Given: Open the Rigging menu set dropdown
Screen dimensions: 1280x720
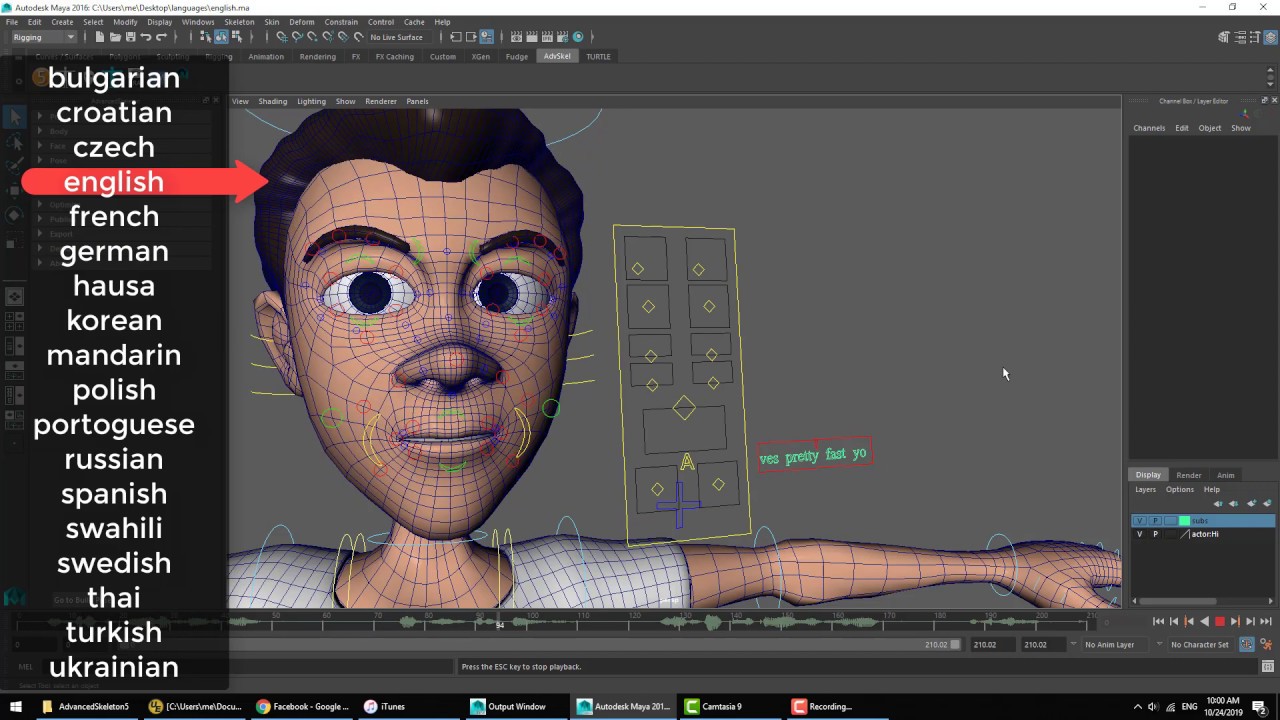Looking at the screenshot, I should tap(44, 37).
